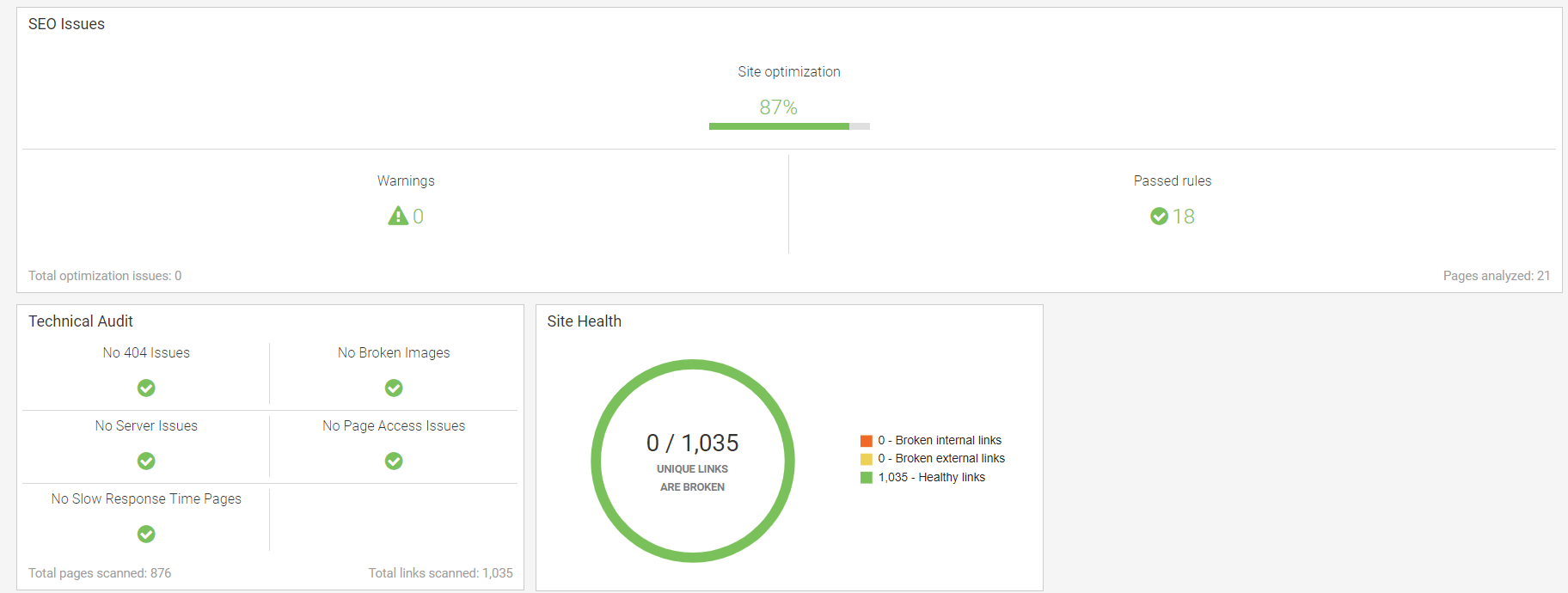Click the SEO Issues heading

click(66, 24)
